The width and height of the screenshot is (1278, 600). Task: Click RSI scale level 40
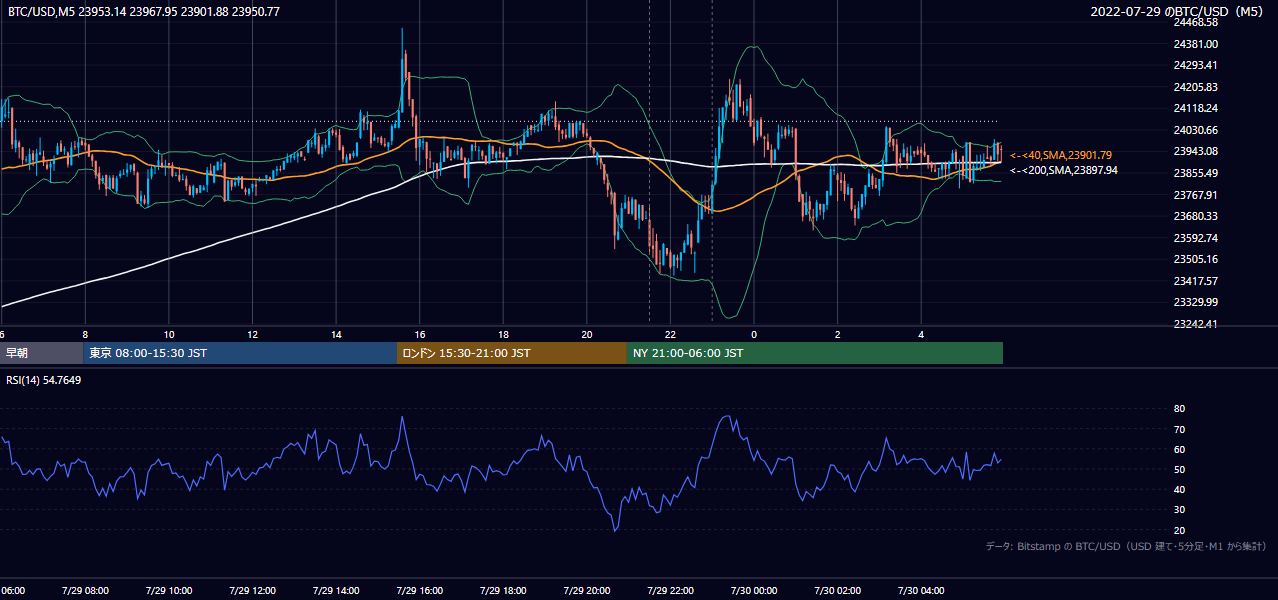point(1179,489)
